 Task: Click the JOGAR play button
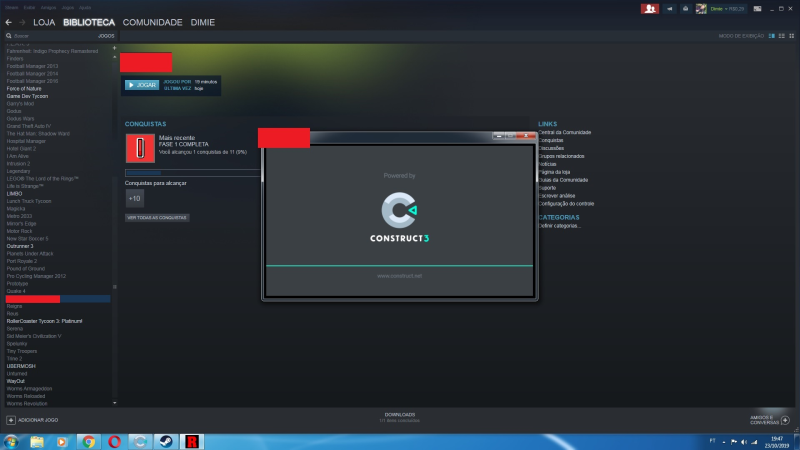(x=142, y=85)
